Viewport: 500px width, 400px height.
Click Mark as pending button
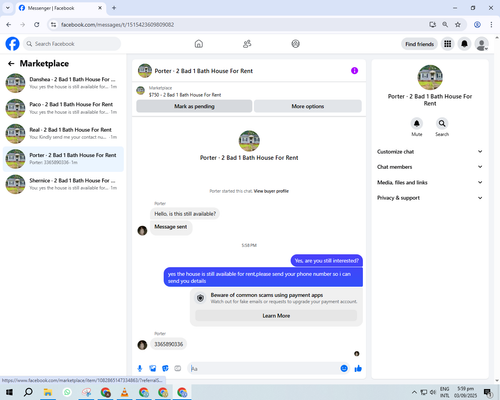pos(194,106)
